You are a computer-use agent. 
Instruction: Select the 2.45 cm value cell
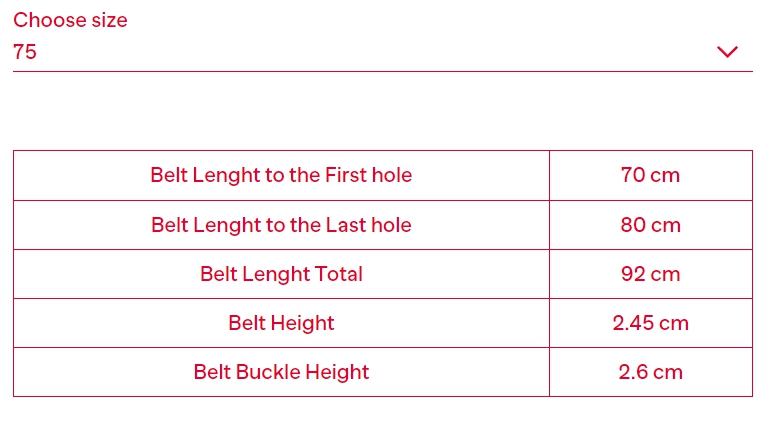click(651, 323)
